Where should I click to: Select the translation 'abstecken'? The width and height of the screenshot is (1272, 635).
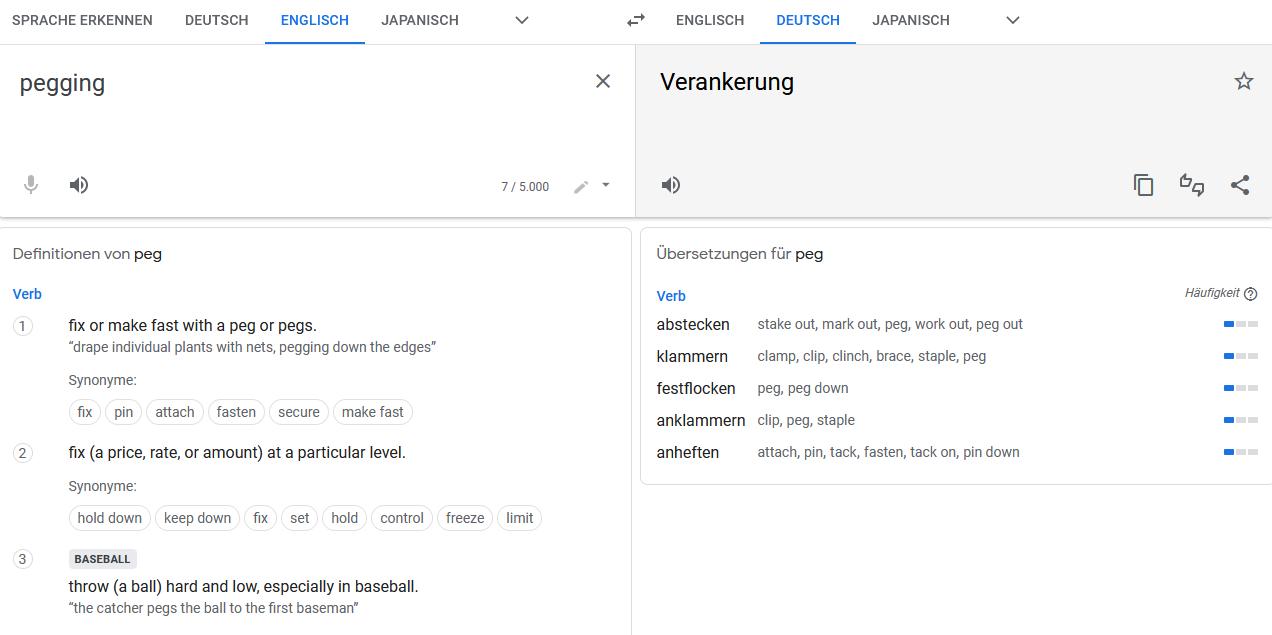[x=693, y=324]
